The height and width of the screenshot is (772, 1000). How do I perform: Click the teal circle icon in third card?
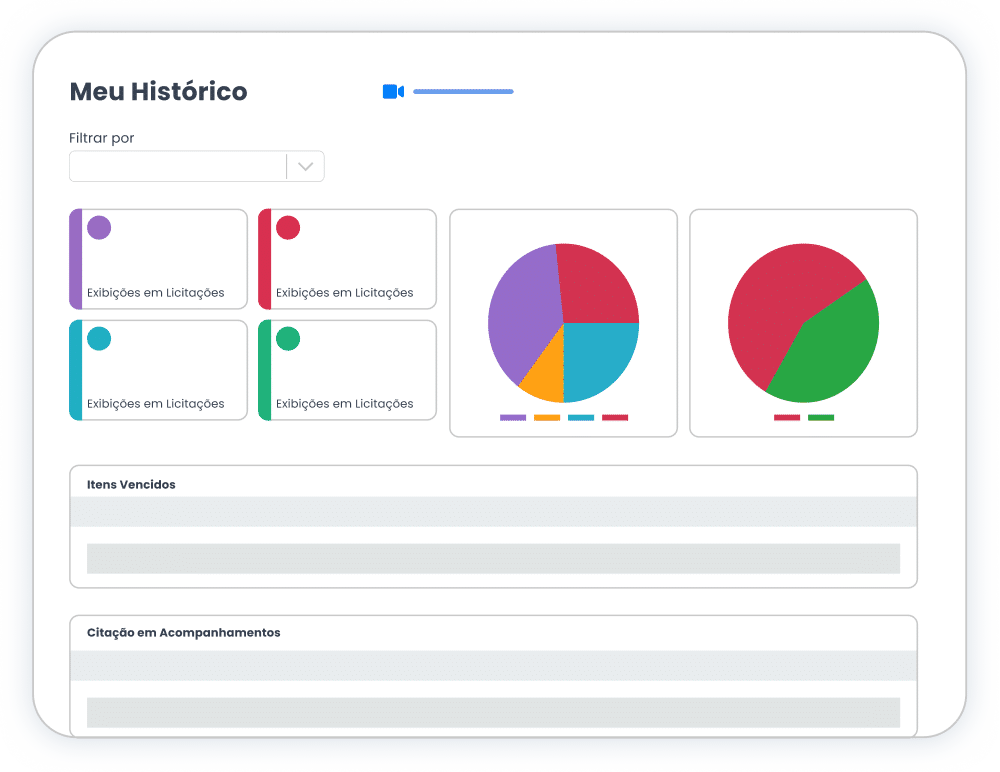[x=99, y=338]
